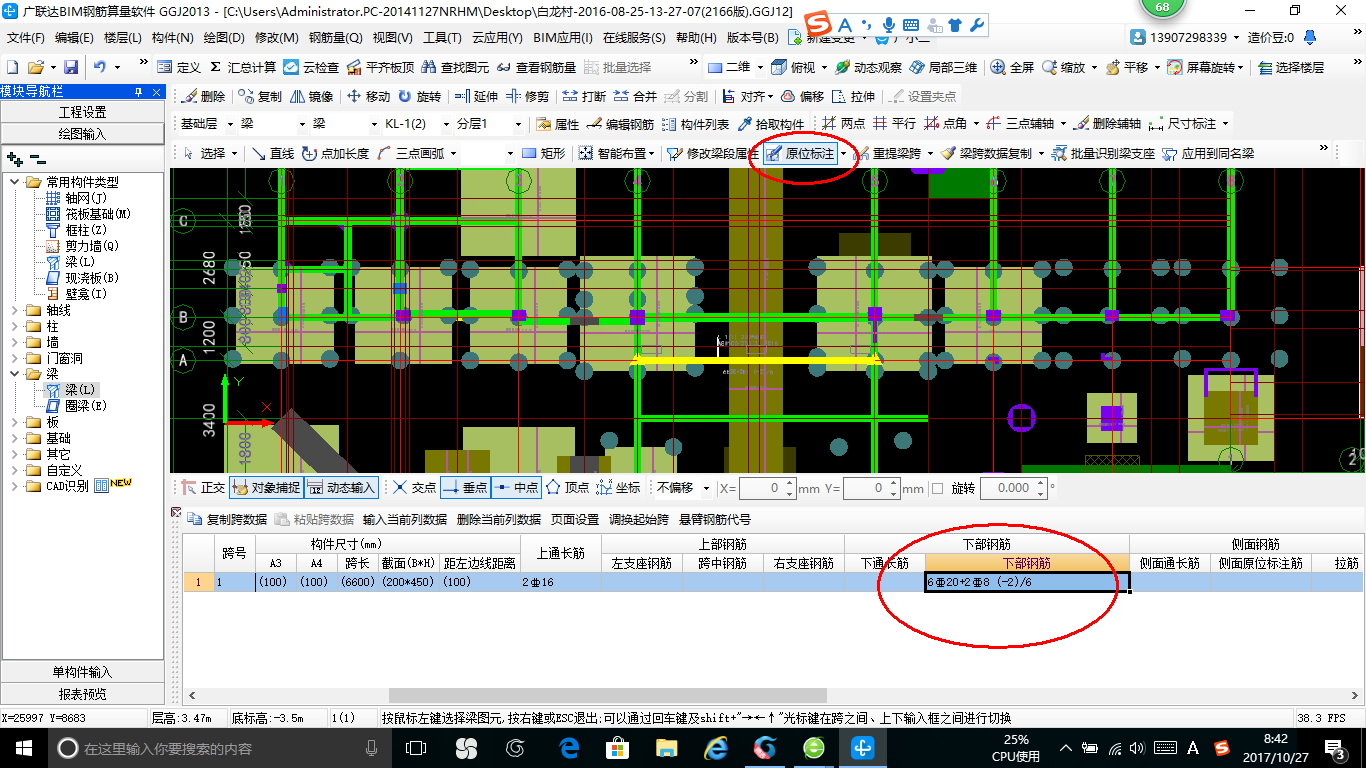The width and height of the screenshot is (1366, 768).
Task: Click the 偏移 offset tool
Action: 802,96
